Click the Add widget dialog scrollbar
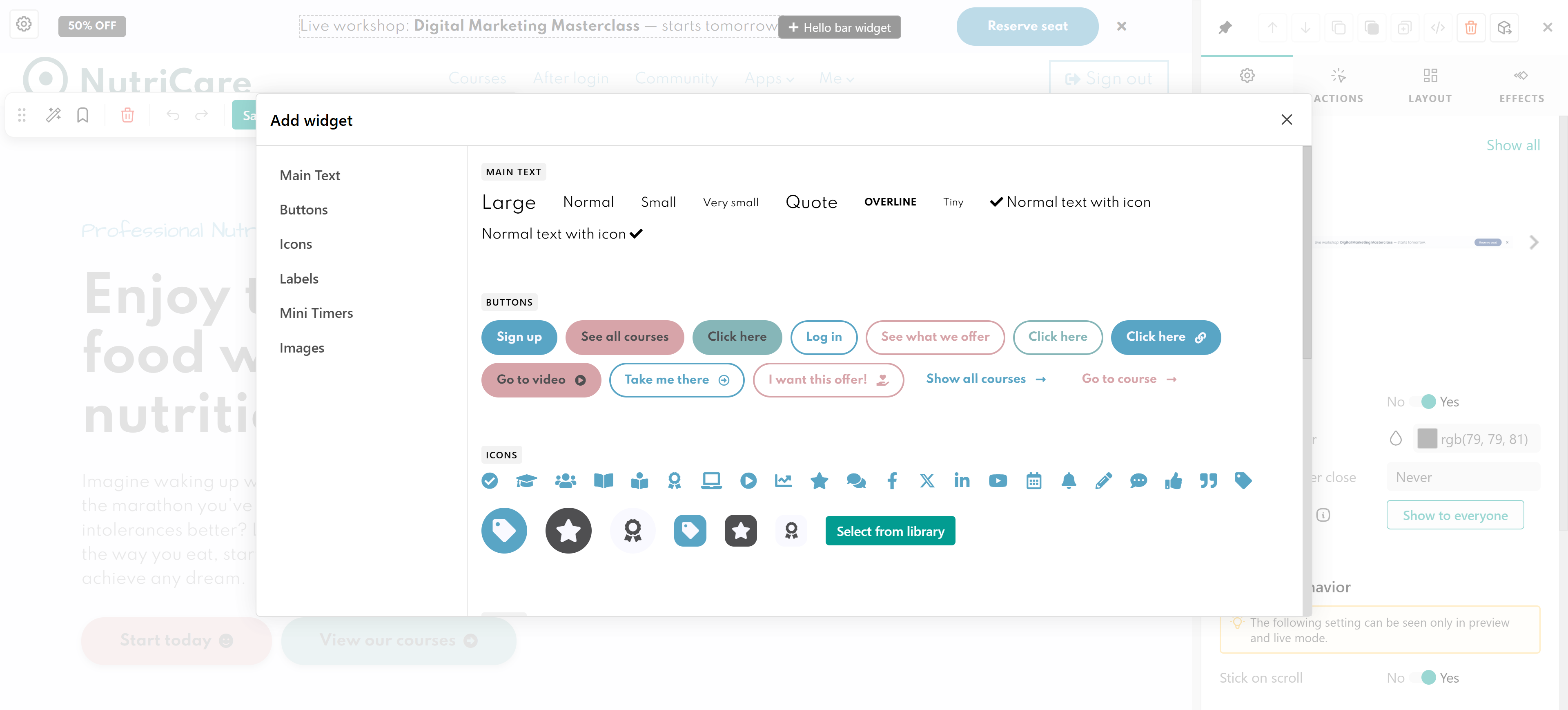Viewport: 1568px width, 710px height. tap(1306, 253)
